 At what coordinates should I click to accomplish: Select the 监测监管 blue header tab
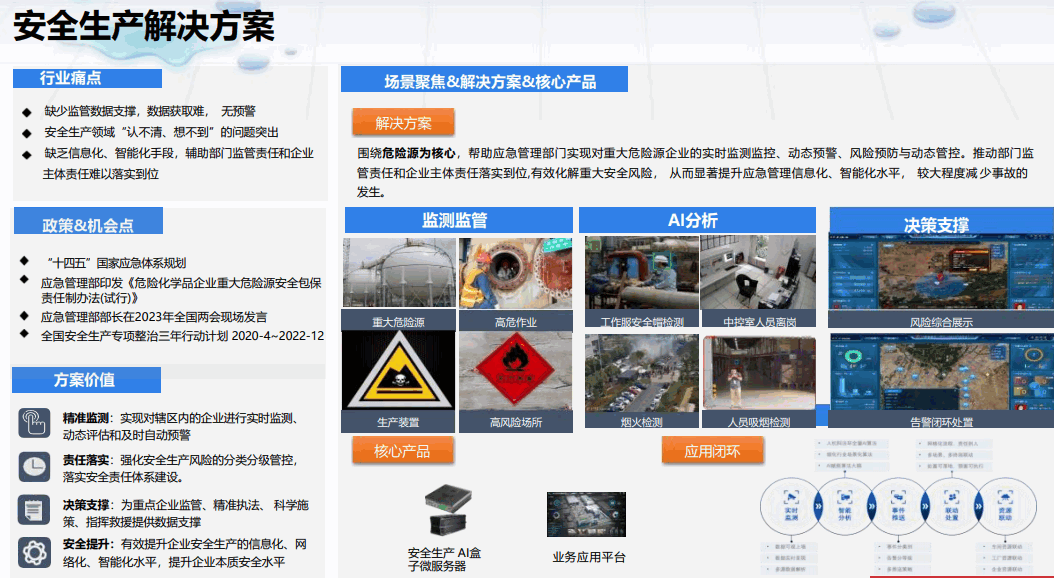(x=457, y=220)
